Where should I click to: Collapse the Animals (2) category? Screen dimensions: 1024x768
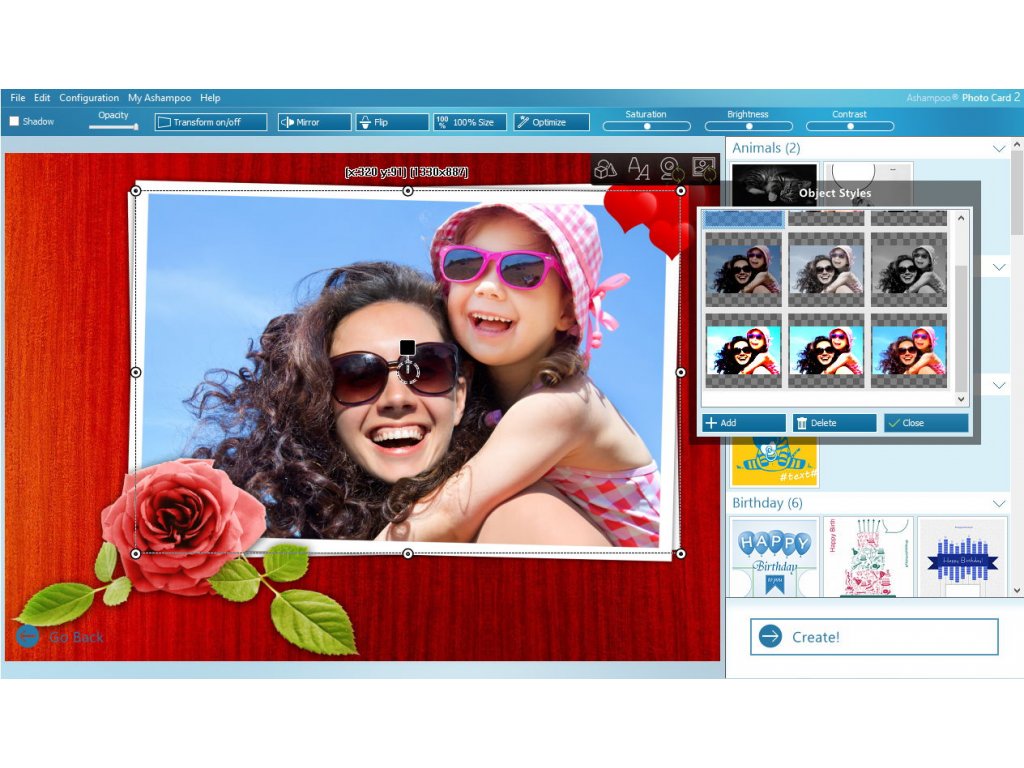tap(999, 149)
